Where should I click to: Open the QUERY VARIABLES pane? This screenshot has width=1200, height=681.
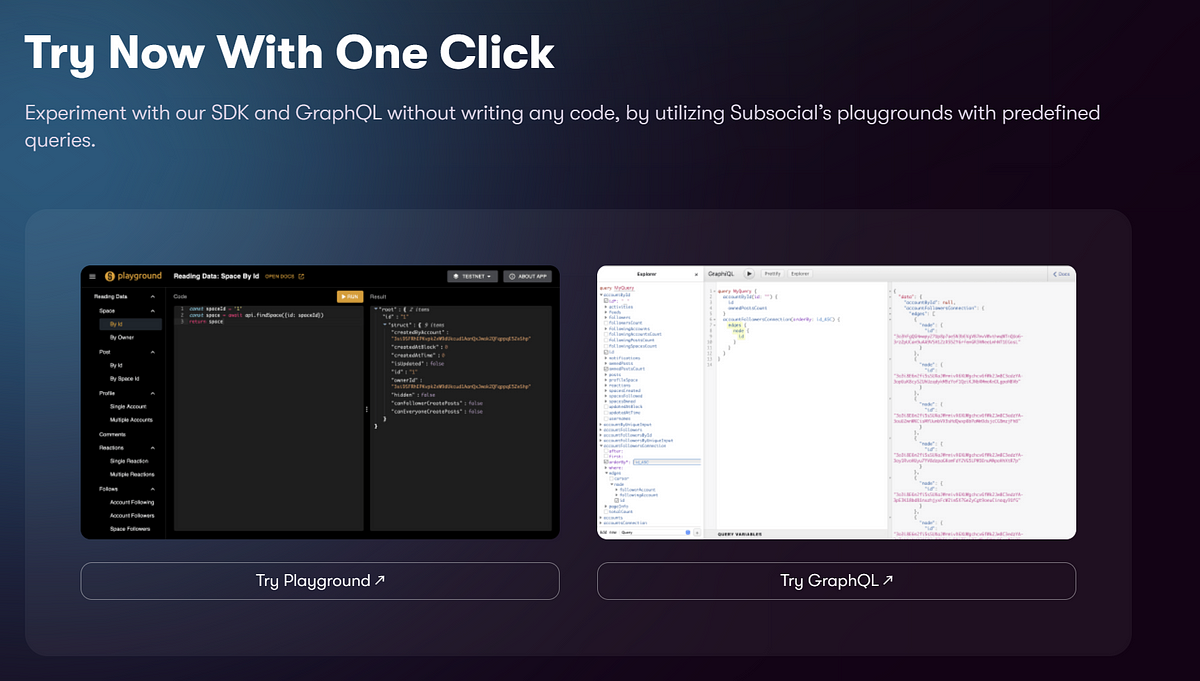(739, 534)
